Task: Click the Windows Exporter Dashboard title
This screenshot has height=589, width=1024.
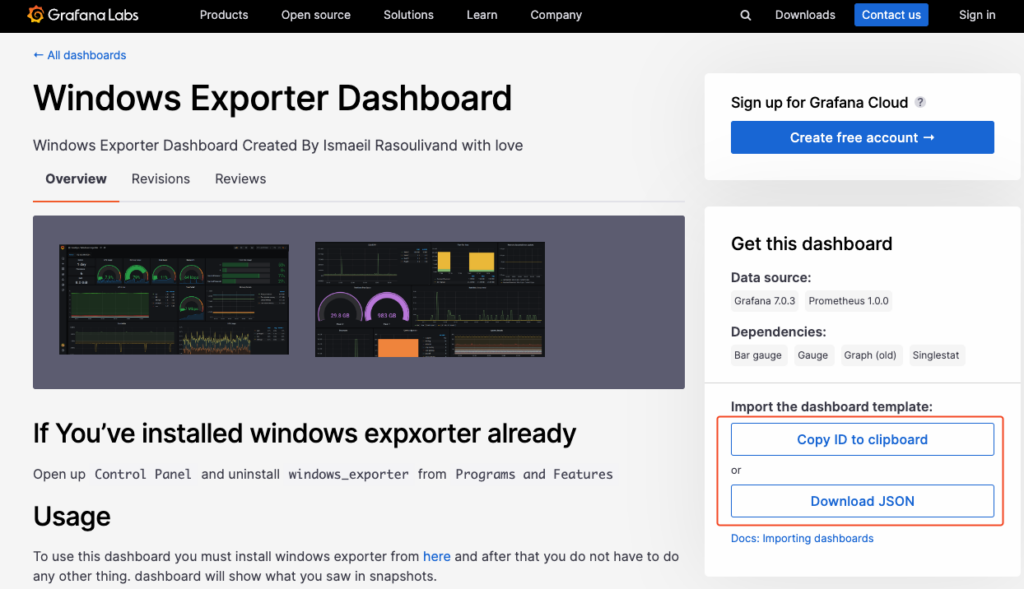Action: 272,98
